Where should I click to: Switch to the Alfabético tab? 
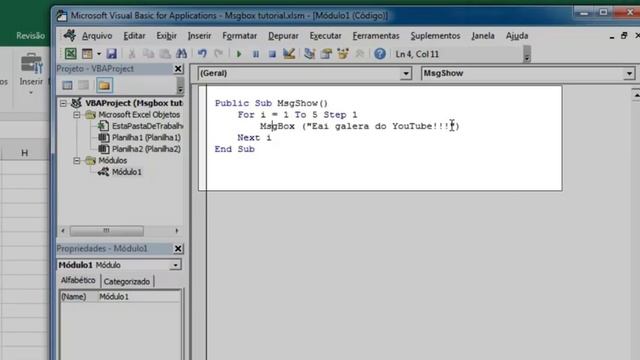coord(78,280)
